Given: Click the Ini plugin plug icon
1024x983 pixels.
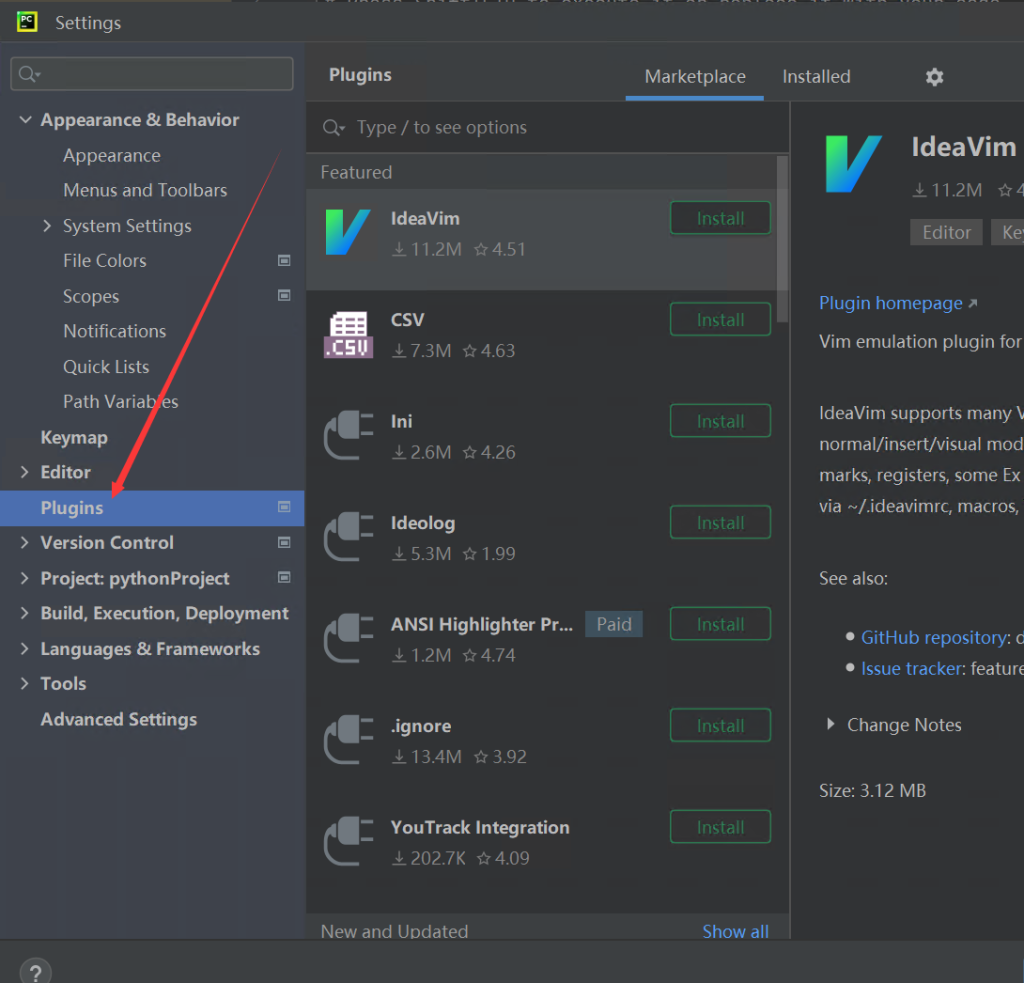Looking at the screenshot, I should tap(348, 436).
